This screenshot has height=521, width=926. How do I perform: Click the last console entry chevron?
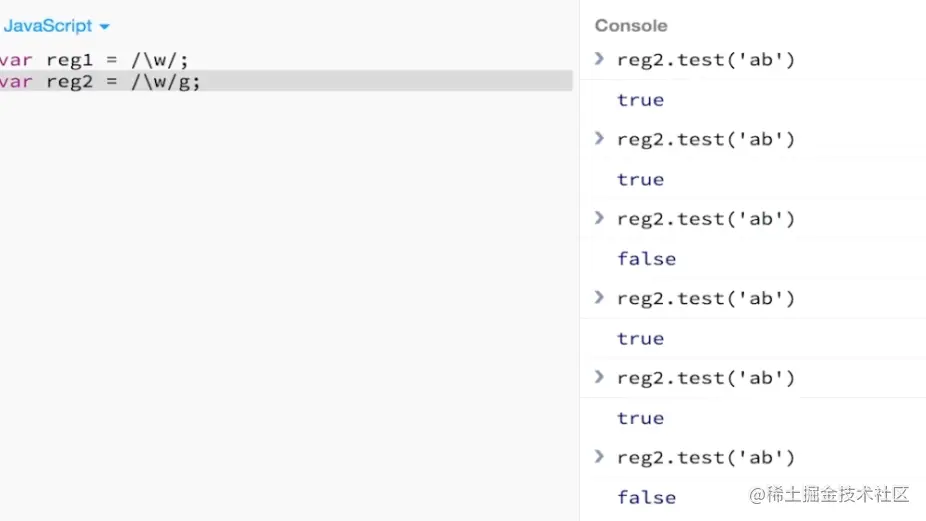pos(599,457)
